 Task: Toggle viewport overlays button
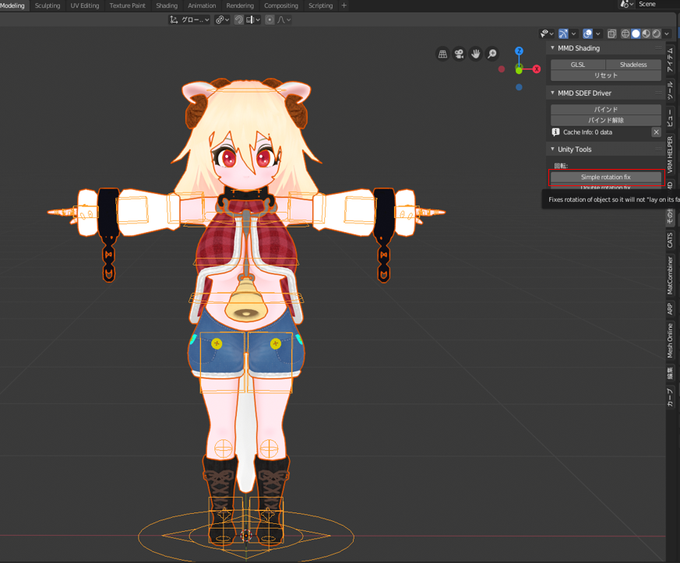pyautogui.click(x=588, y=34)
